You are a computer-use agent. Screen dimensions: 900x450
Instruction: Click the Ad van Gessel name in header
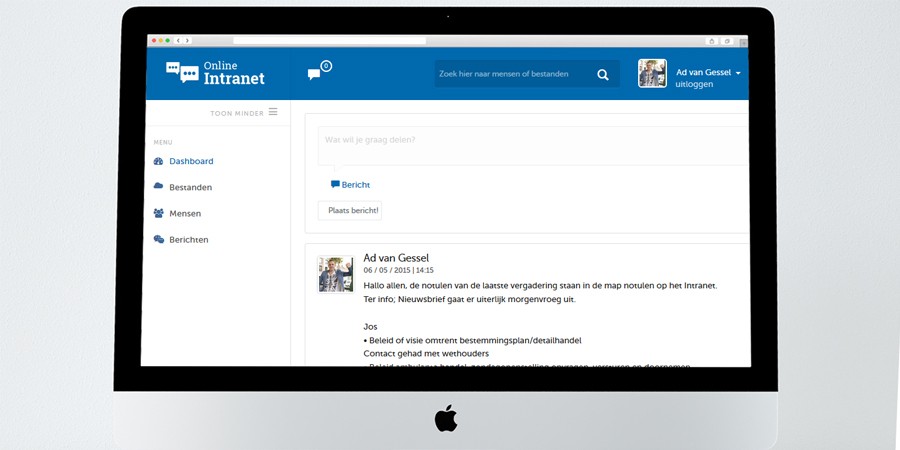pos(704,72)
